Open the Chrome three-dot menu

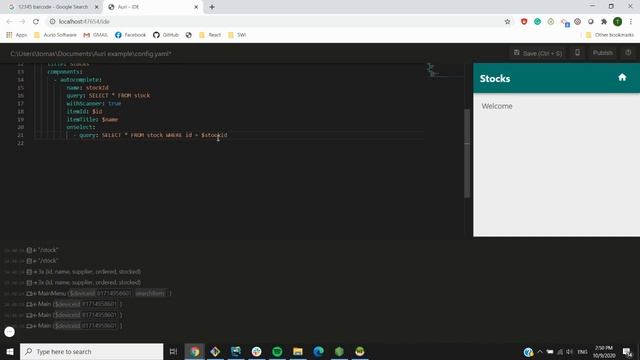pos(631,22)
